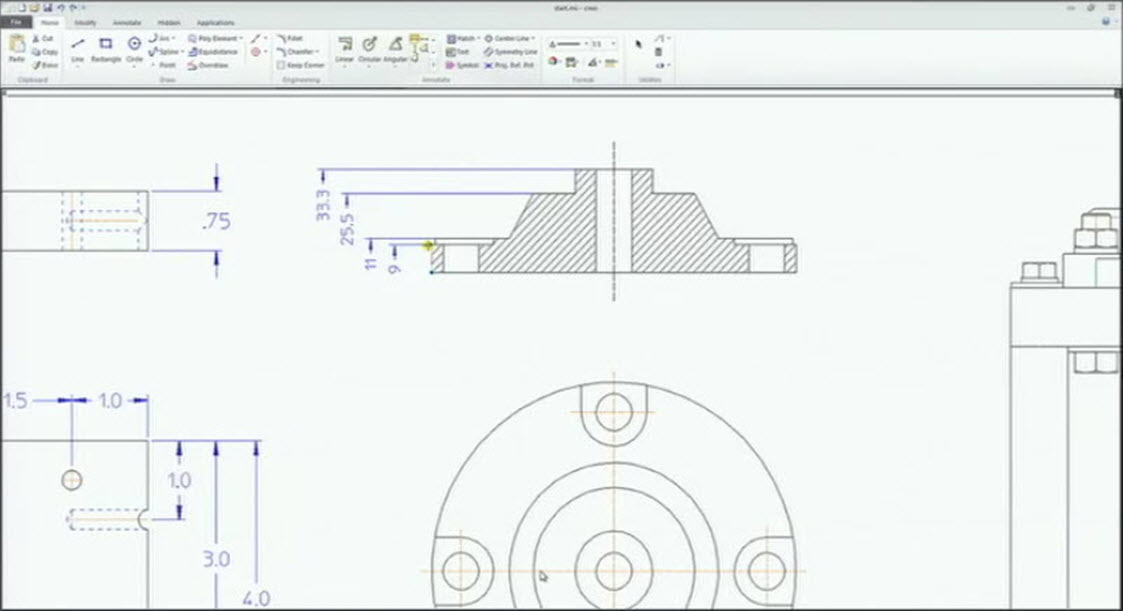Expand the Hatch dropdown arrow
The height and width of the screenshot is (611, 1123).
click(478, 38)
